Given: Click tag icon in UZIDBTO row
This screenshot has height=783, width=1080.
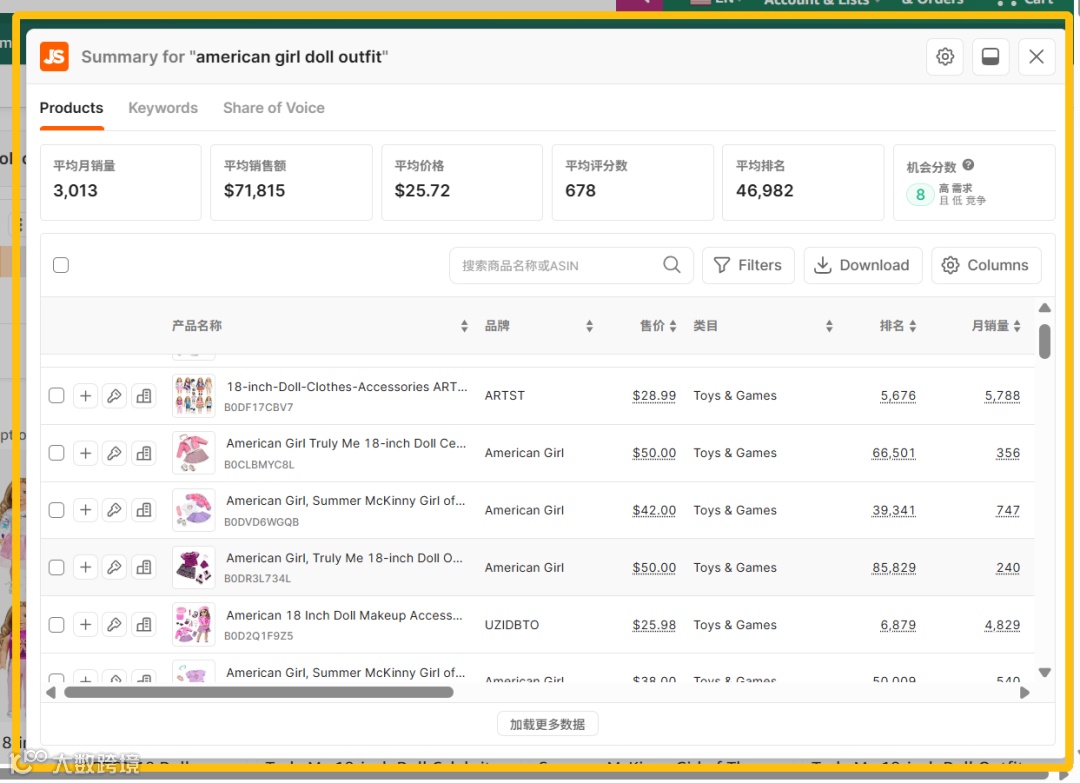Looking at the screenshot, I should point(114,625).
